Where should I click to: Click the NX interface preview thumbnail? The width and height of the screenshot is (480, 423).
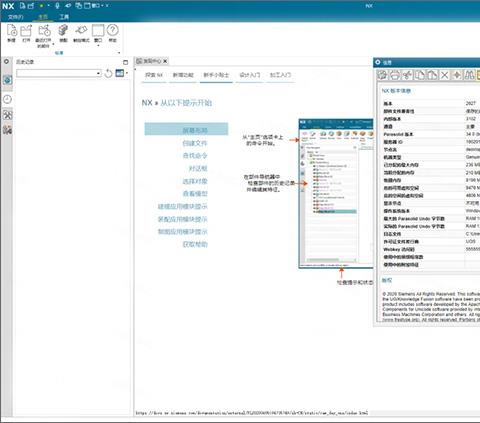(336, 193)
